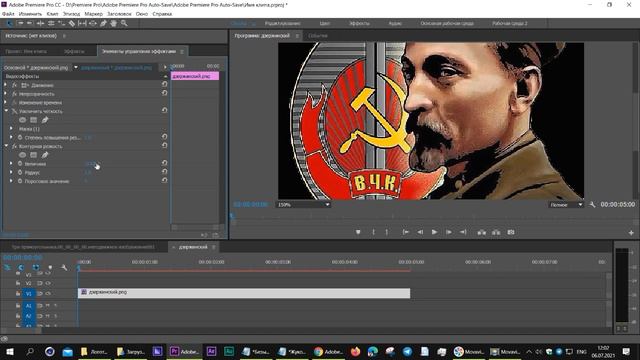The width and height of the screenshot is (640, 360).
Task: Open the button editor plus icon
Action: tap(631, 233)
